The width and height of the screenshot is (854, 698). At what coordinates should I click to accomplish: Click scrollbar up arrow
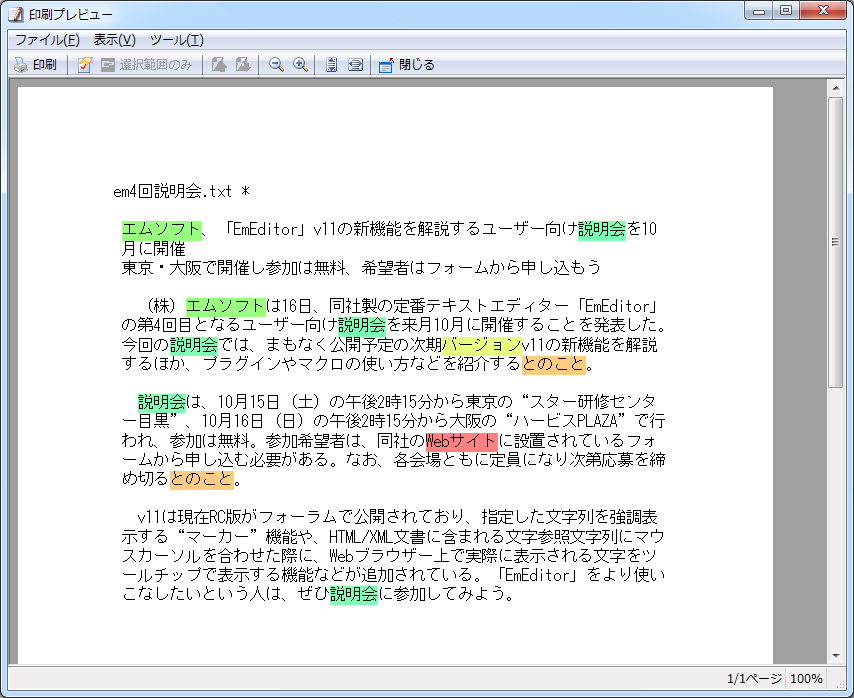pos(836,87)
